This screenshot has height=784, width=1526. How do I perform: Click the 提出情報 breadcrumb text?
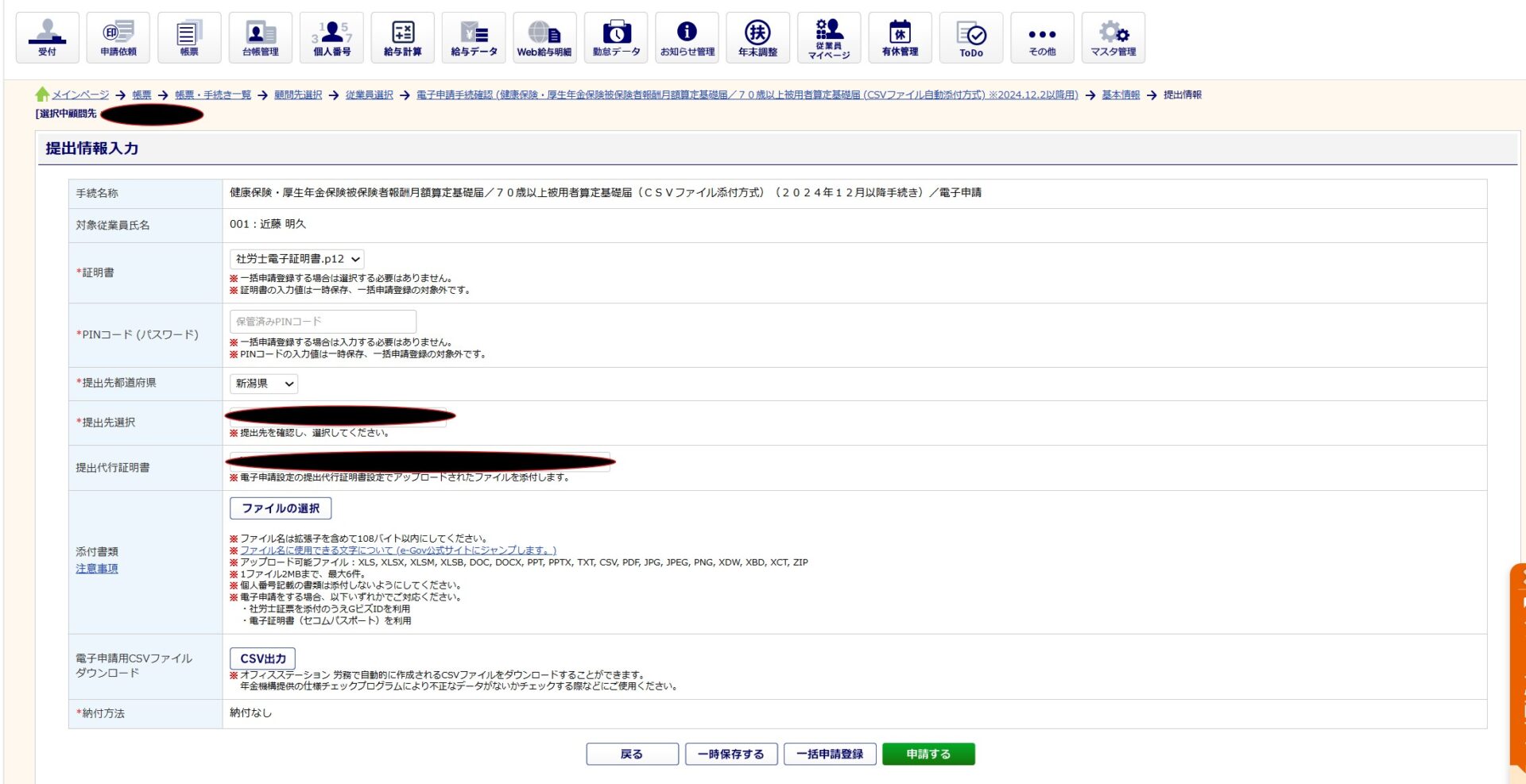1183,95
